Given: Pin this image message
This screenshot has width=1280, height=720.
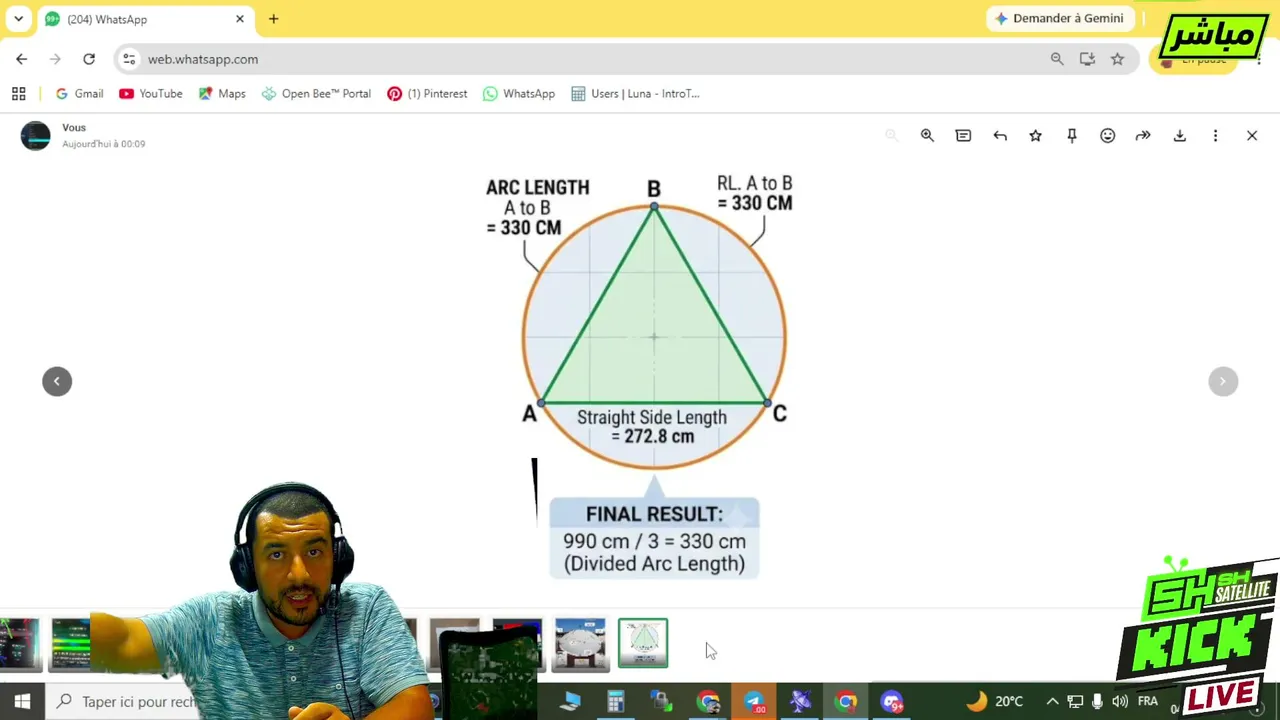Looking at the screenshot, I should 1072,136.
